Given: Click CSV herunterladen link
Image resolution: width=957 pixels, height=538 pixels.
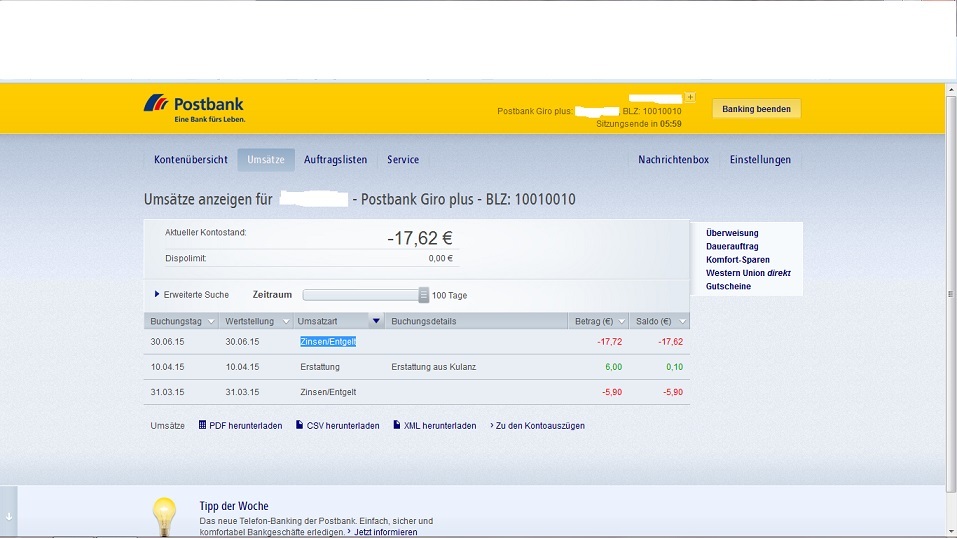Looking at the screenshot, I should click(343, 426).
